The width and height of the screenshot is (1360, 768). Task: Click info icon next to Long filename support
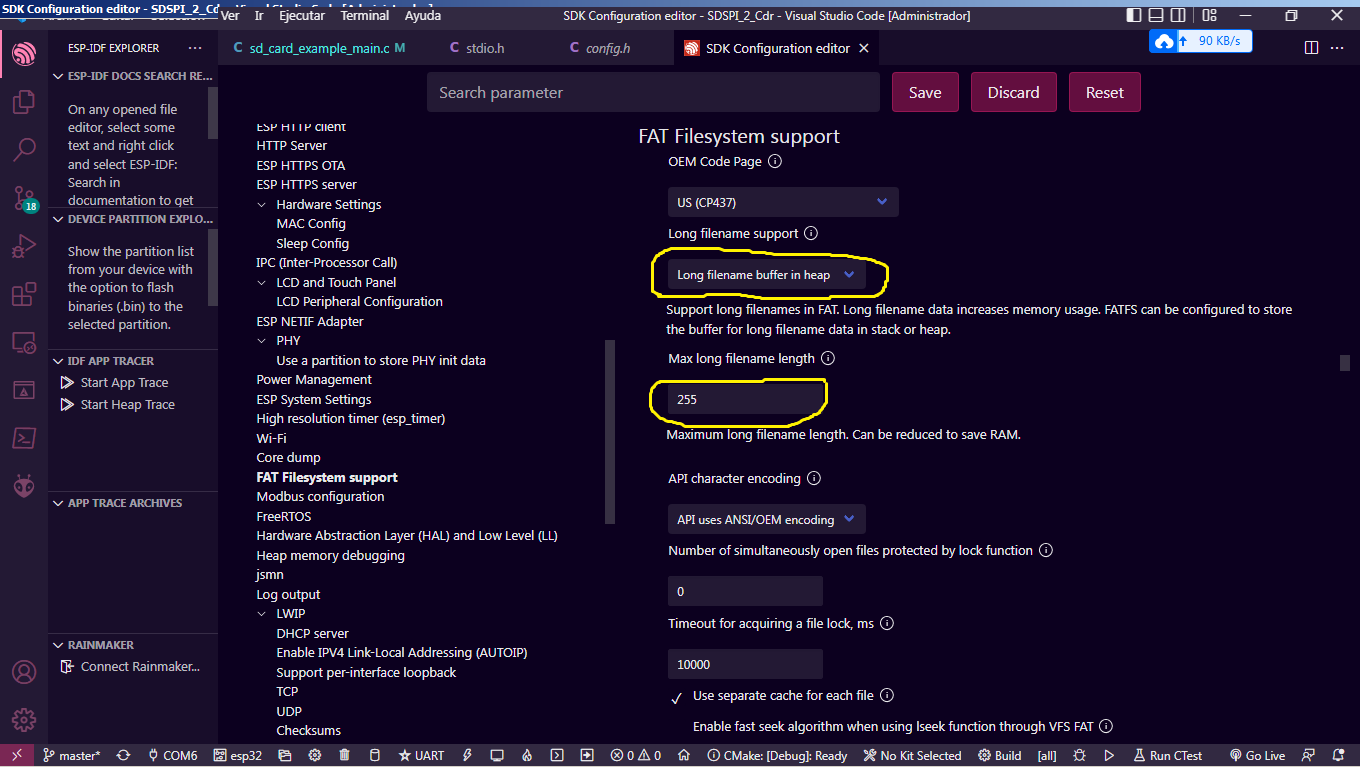(811, 233)
